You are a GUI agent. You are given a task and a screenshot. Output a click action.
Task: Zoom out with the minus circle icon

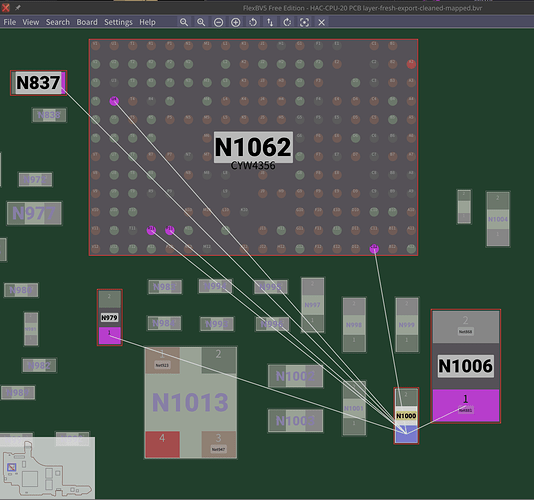218,22
